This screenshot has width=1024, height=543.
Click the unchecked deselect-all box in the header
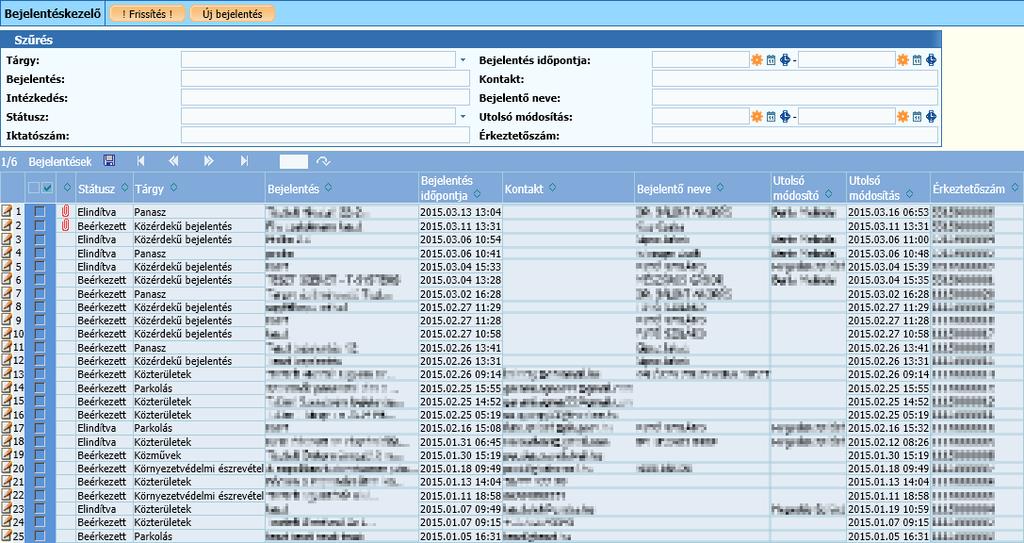[x=34, y=188]
